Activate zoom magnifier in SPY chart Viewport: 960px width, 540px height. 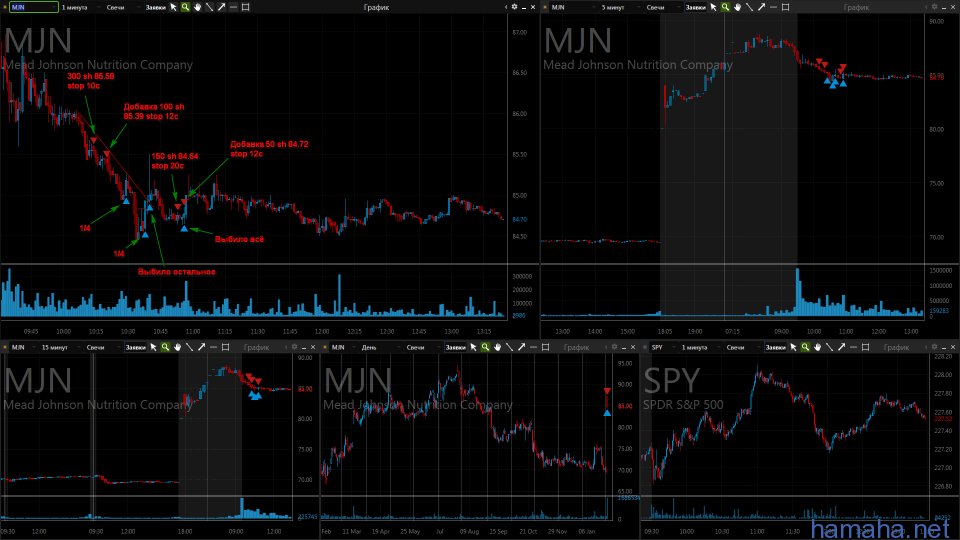(x=805, y=347)
